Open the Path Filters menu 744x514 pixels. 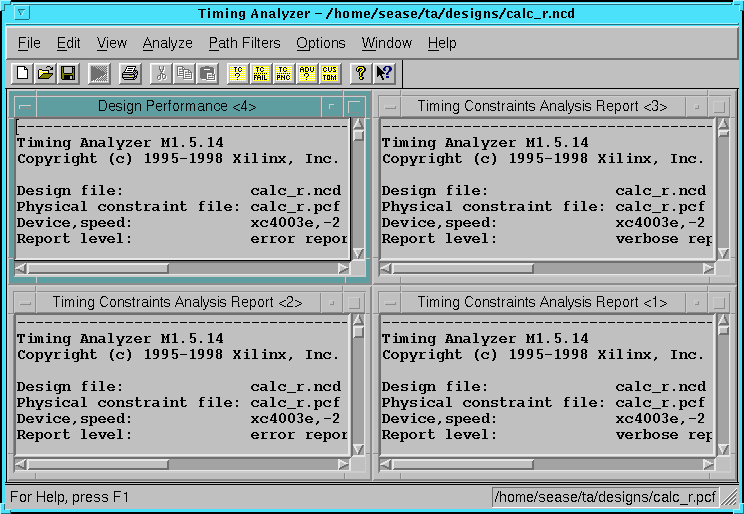click(244, 43)
